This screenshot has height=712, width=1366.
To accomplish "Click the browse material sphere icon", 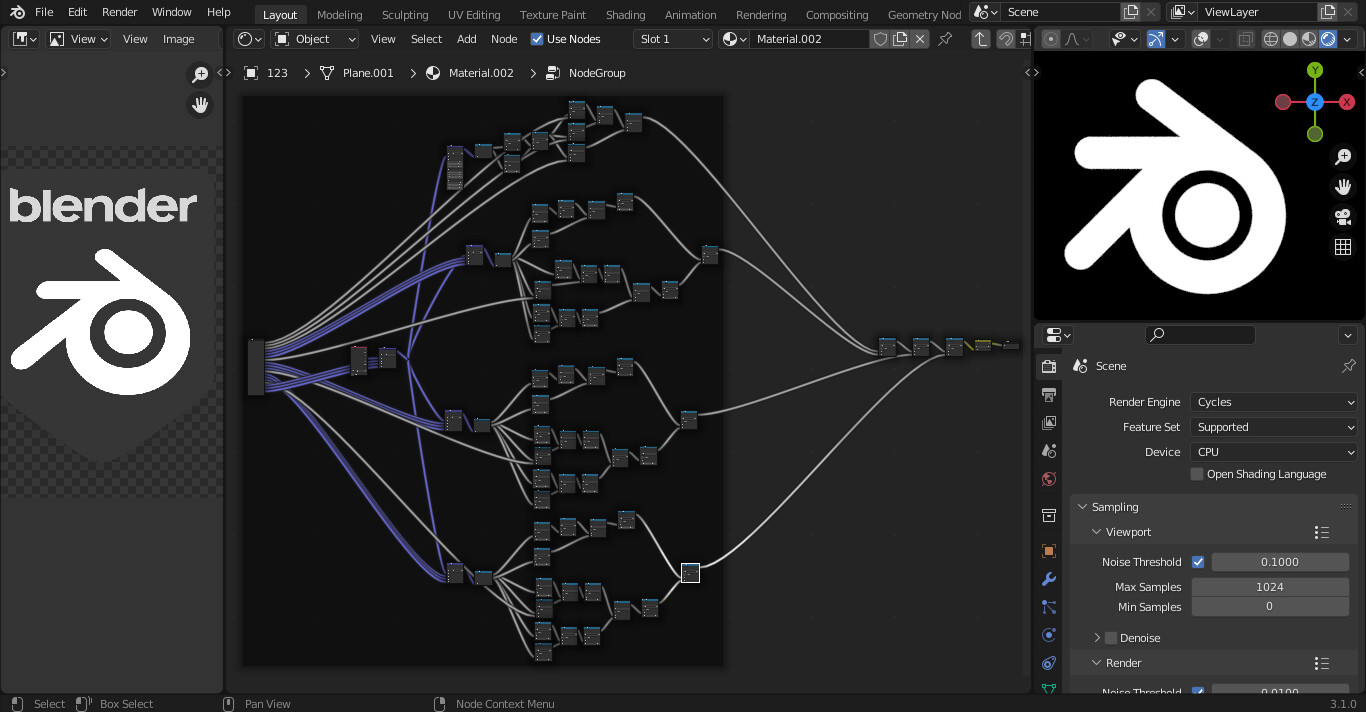I will click(x=735, y=39).
